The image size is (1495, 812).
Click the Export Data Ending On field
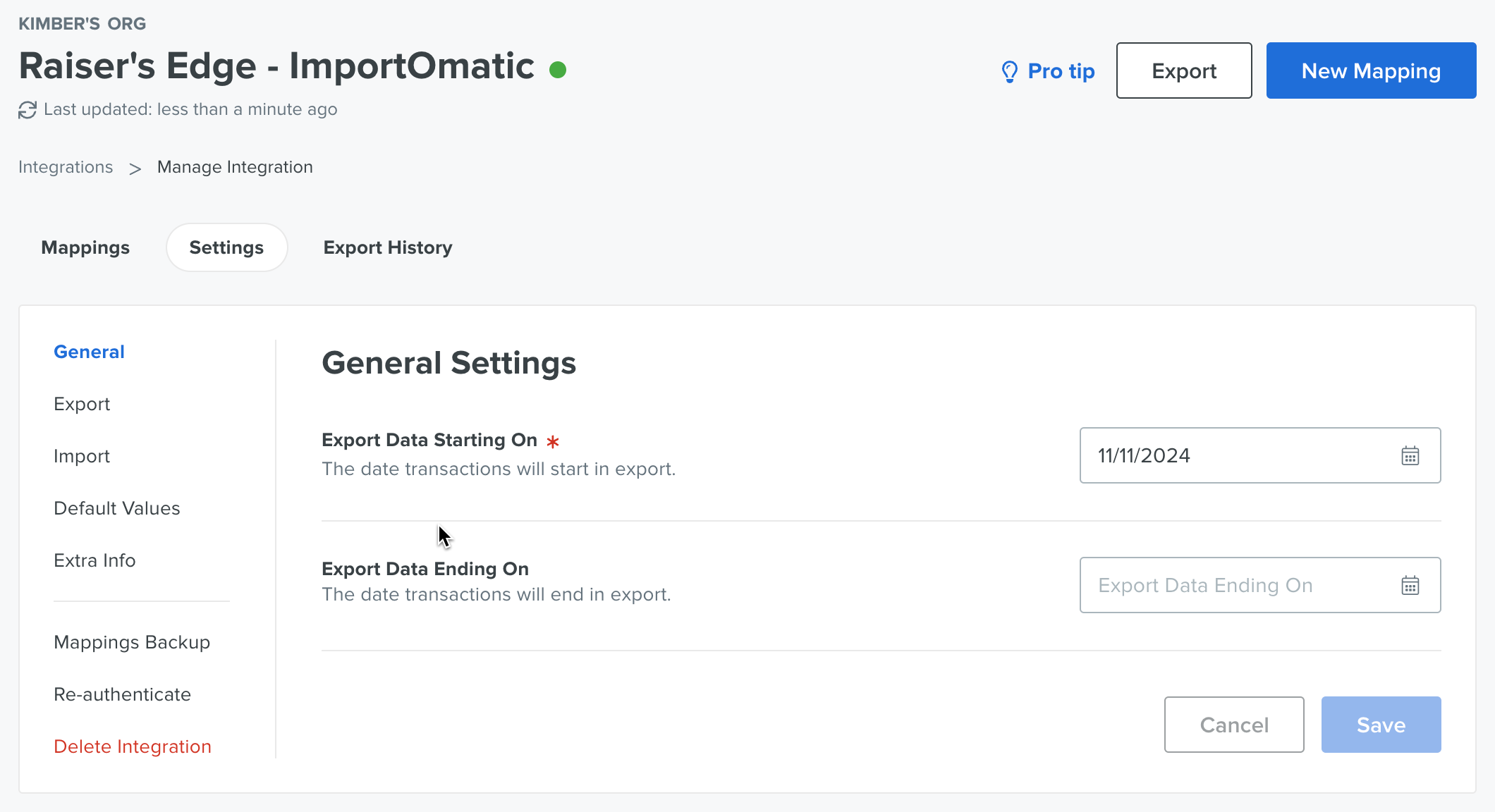[x=1259, y=585]
